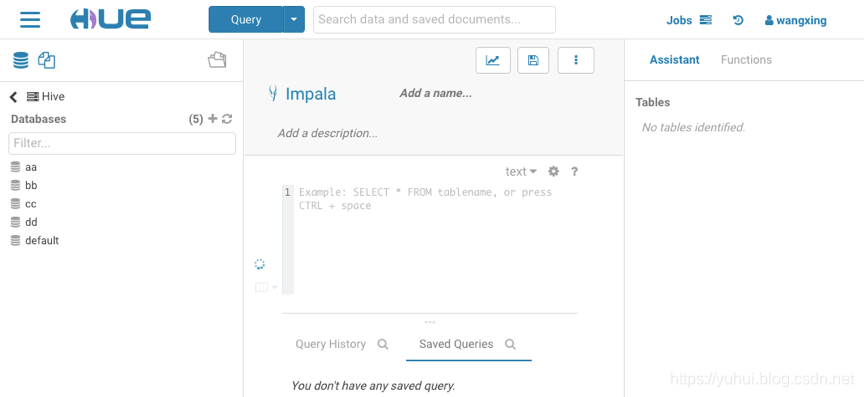Select the SQL database sources icon
This screenshot has height=397, width=864.
tap(21, 60)
